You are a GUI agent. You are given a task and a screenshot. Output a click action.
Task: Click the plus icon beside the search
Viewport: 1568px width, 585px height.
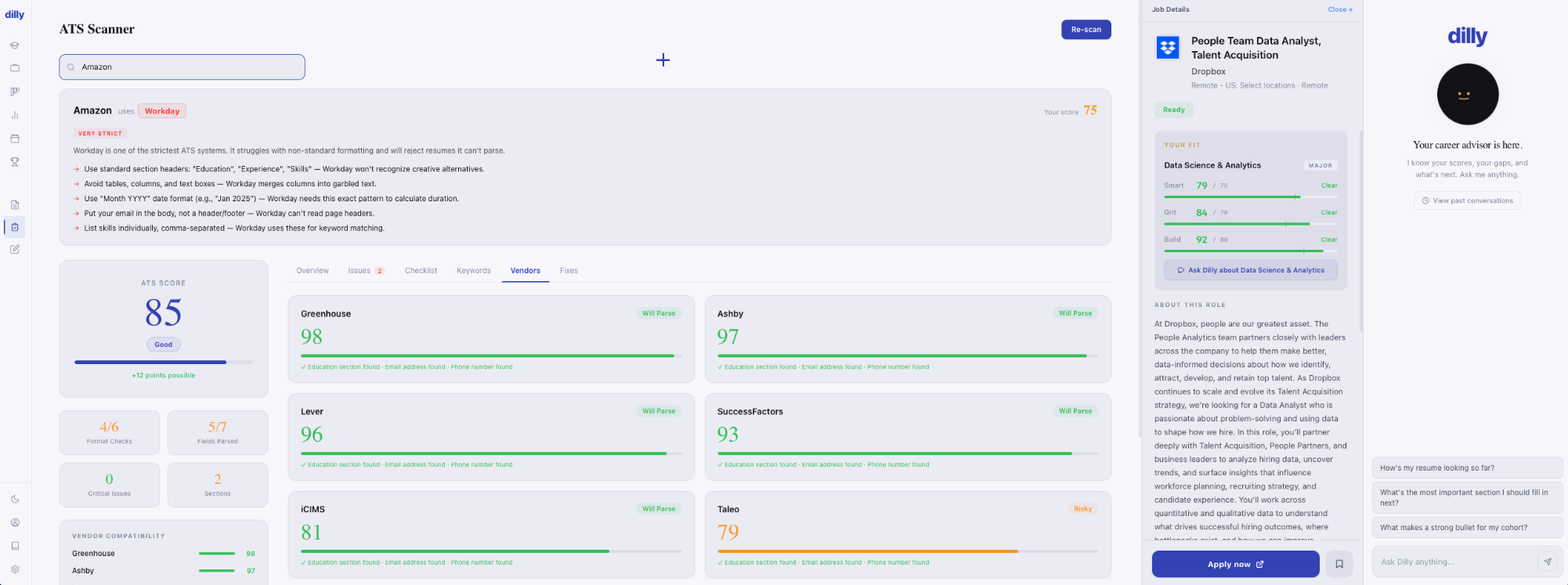pos(663,60)
